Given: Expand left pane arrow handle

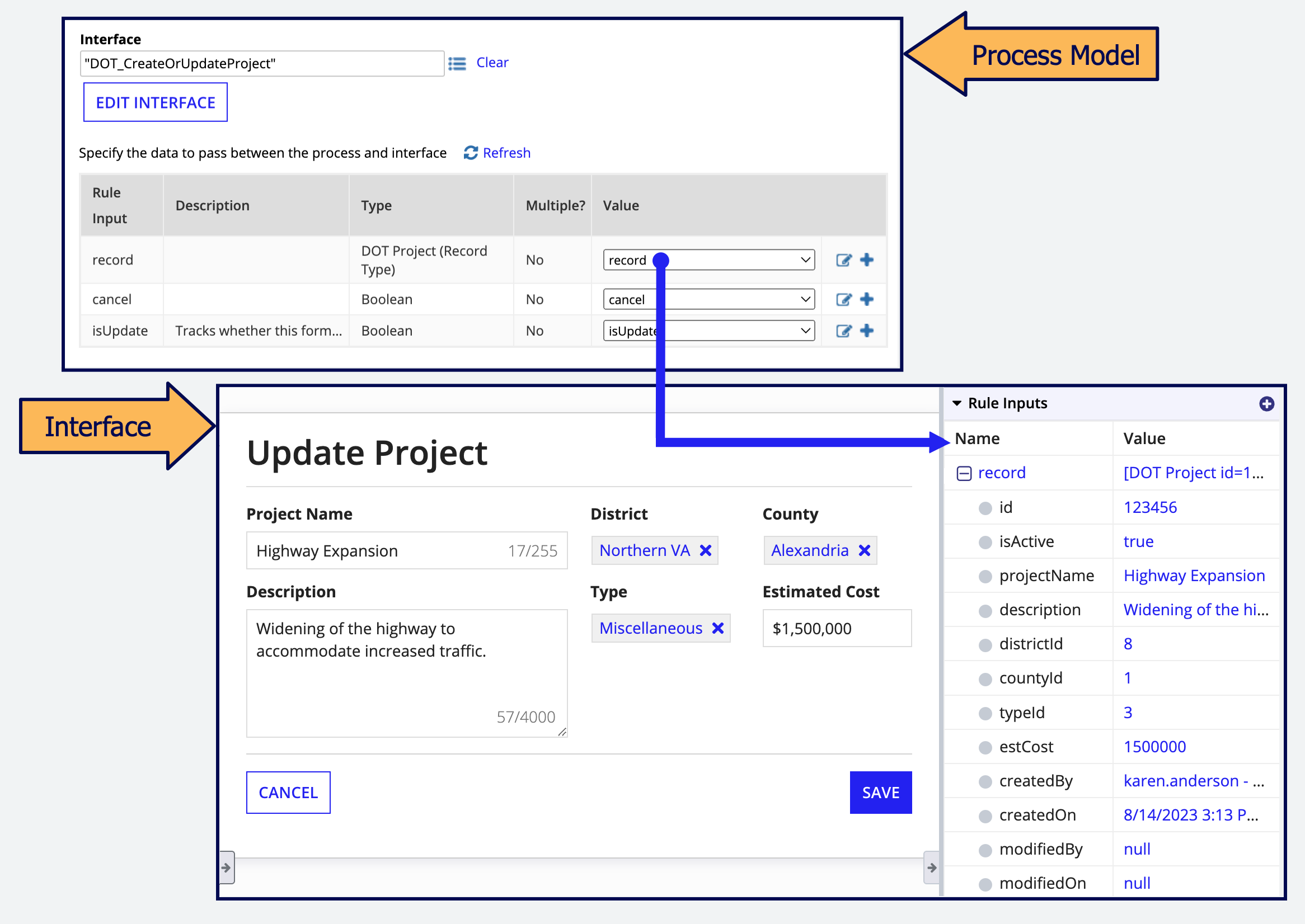Looking at the screenshot, I should pyautogui.click(x=227, y=868).
